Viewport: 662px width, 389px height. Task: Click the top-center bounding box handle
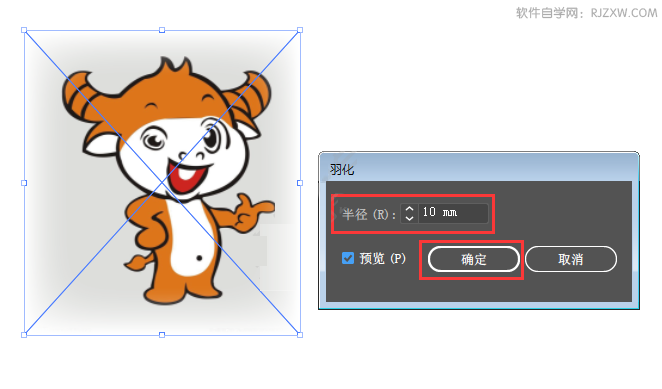point(162,30)
